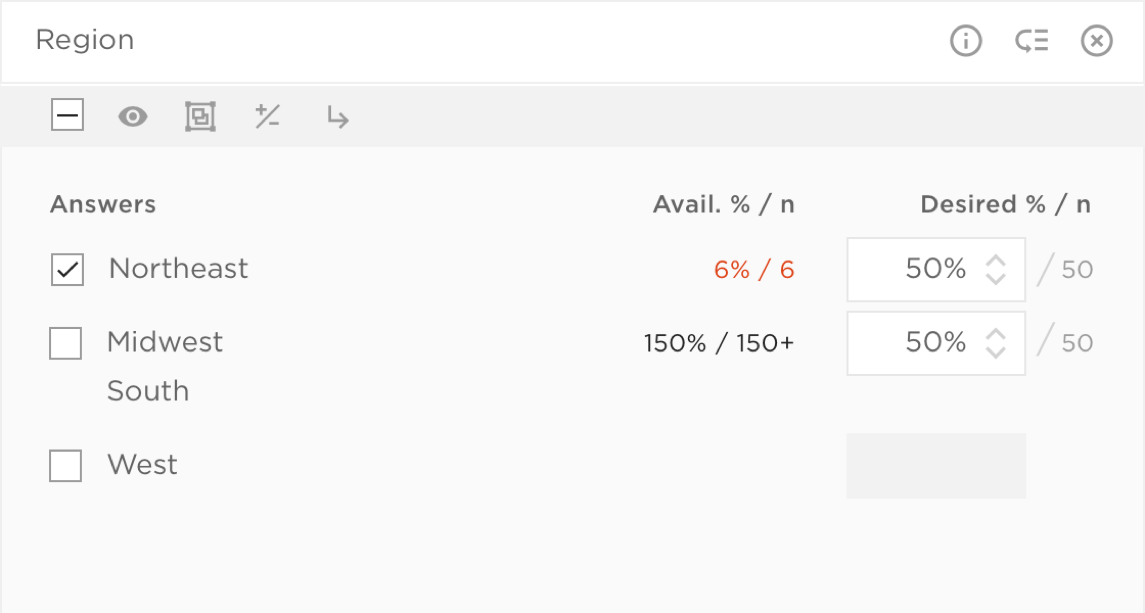The image size is (1145, 613).
Task: Click the plus/minus toolbar icon
Action: coord(267,117)
